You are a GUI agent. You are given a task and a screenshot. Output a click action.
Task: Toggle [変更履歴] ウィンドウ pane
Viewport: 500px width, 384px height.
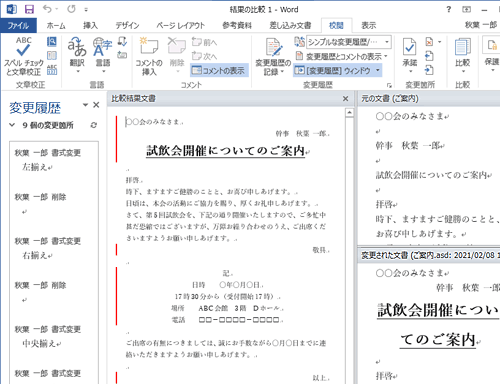(x=333, y=70)
